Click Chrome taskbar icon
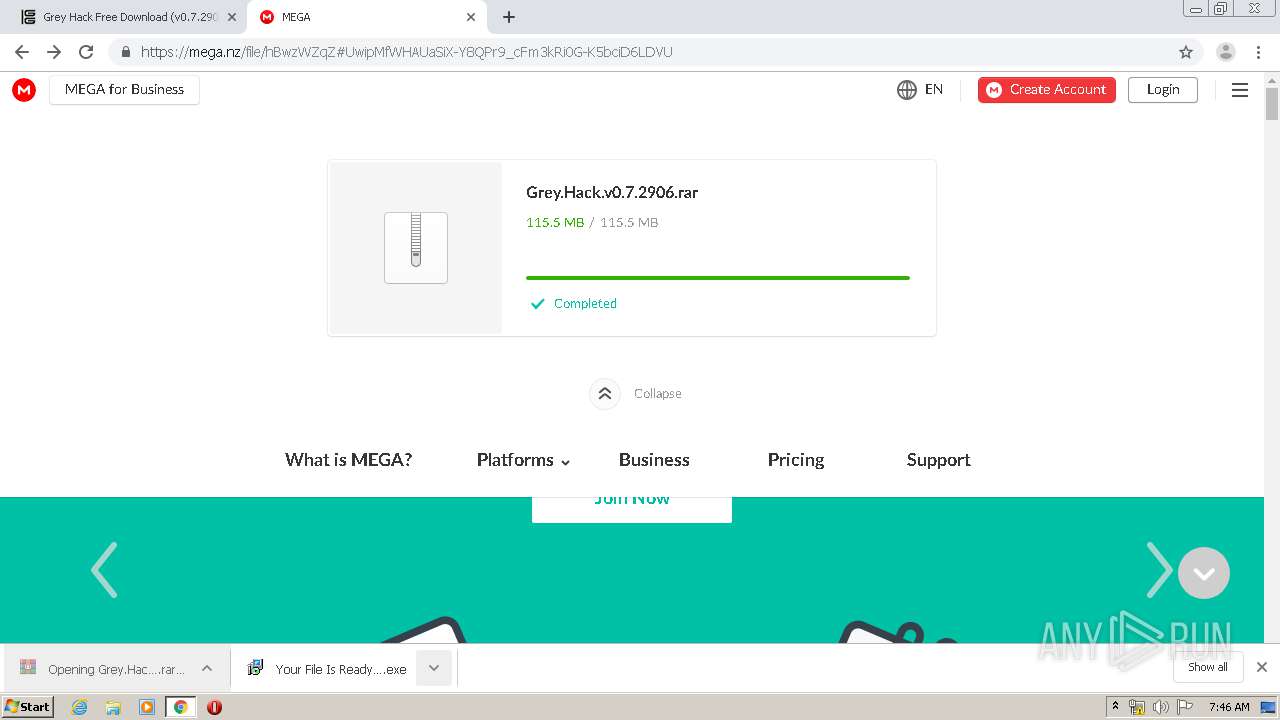1280x720 pixels. [x=181, y=707]
